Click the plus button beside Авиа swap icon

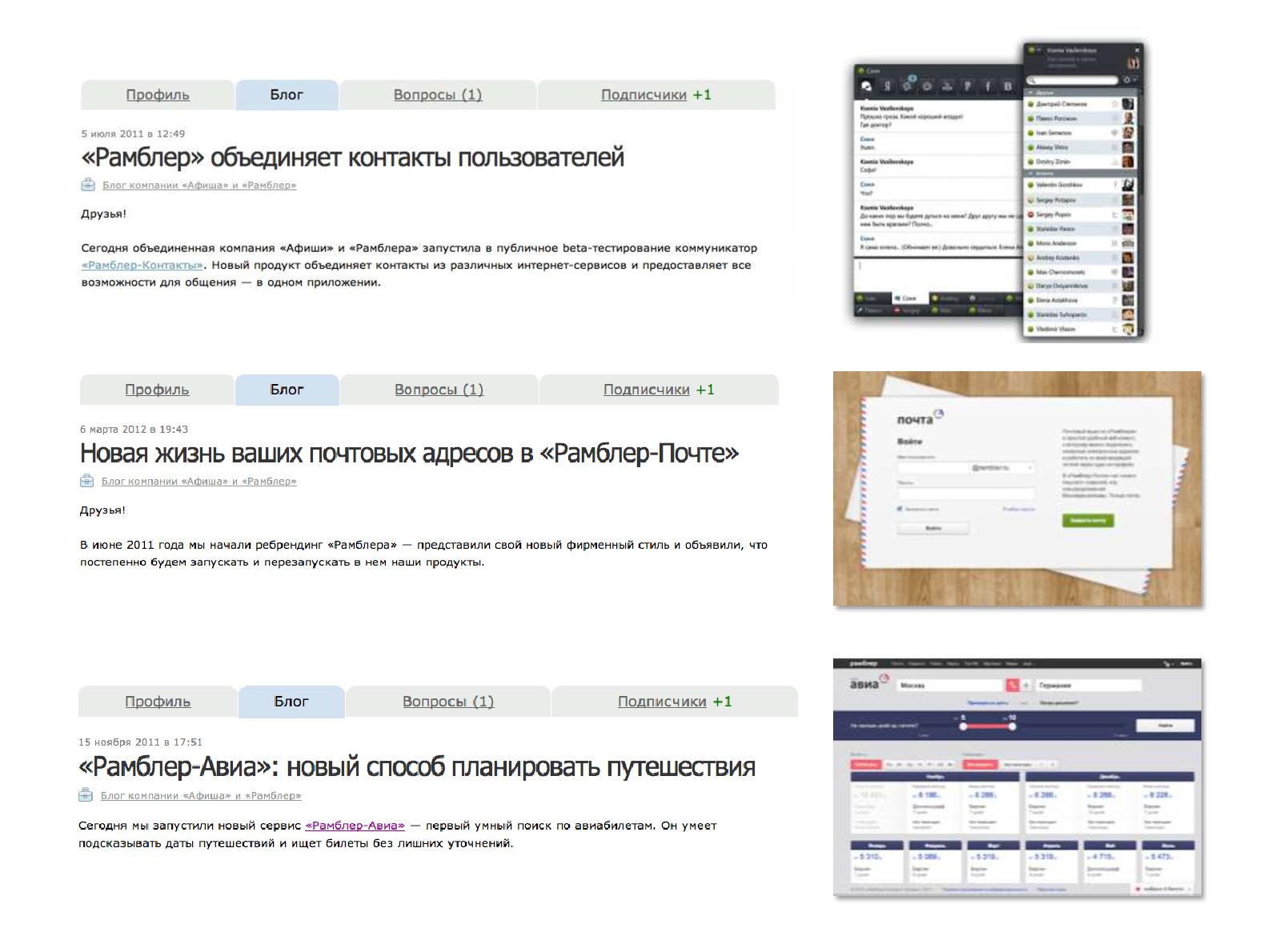coord(1026,686)
